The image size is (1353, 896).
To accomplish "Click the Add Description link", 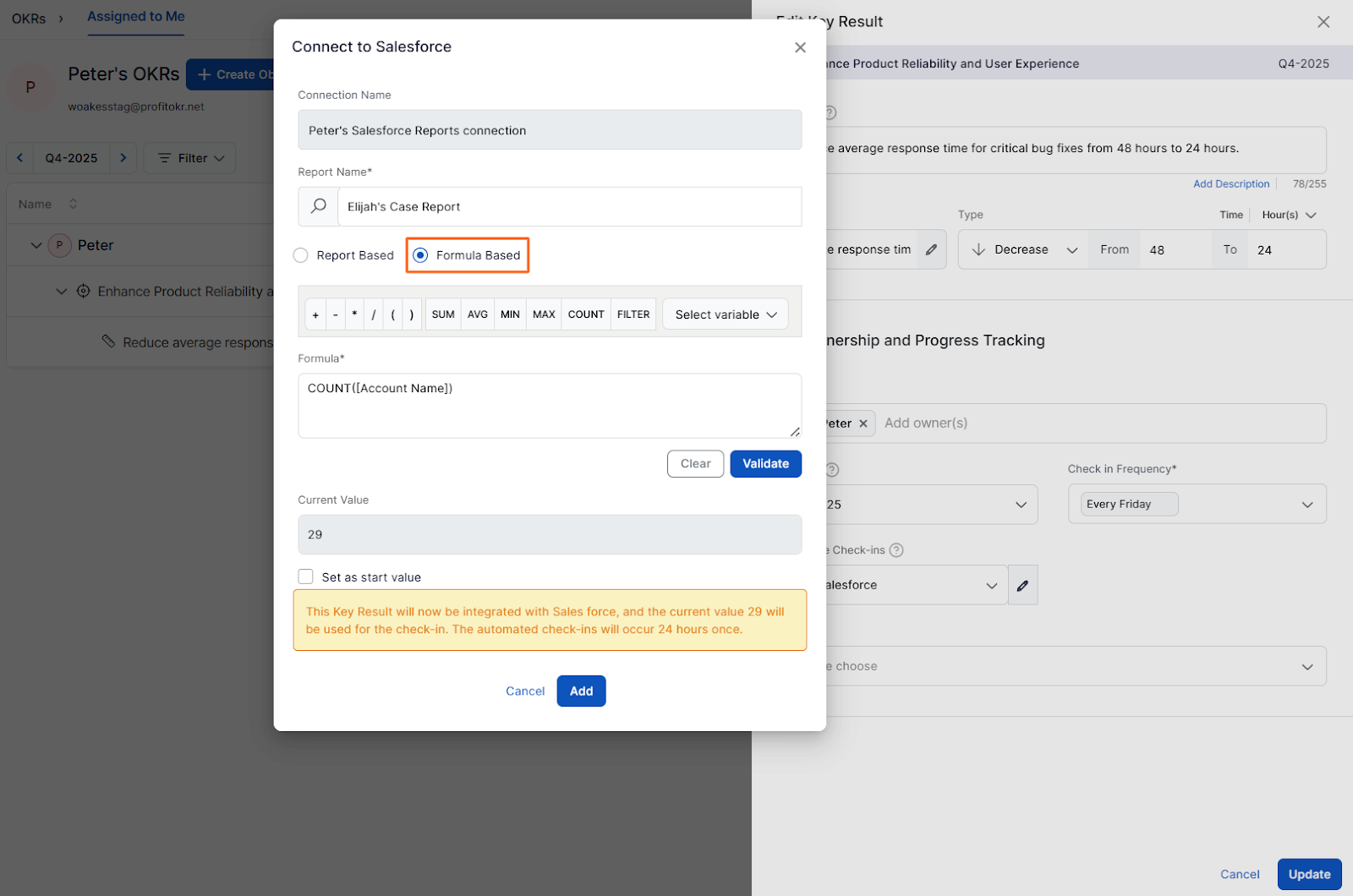I will (x=1231, y=183).
